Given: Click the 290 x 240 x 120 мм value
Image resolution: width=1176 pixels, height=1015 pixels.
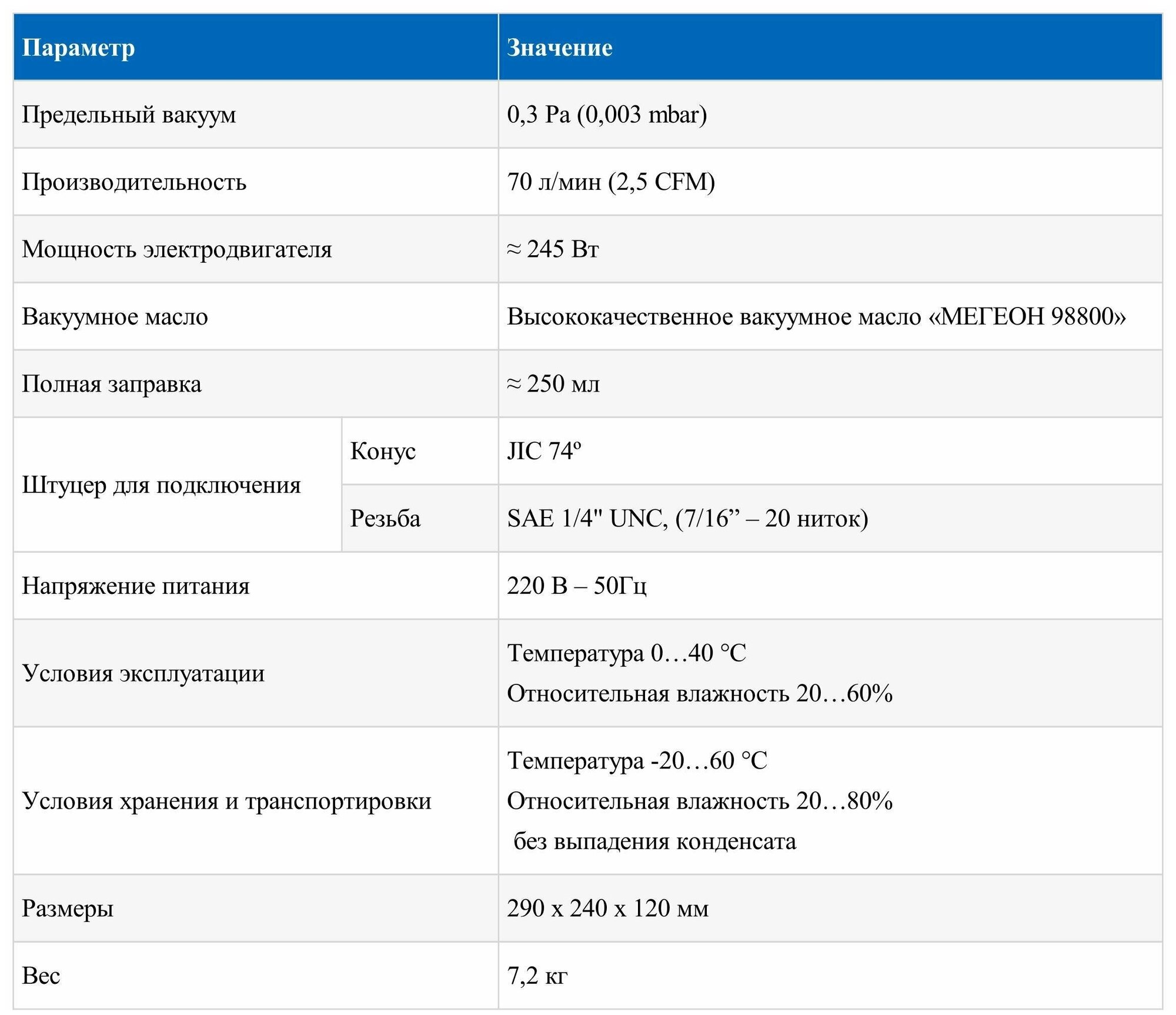Looking at the screenshot, I should (x=607, y=909).
